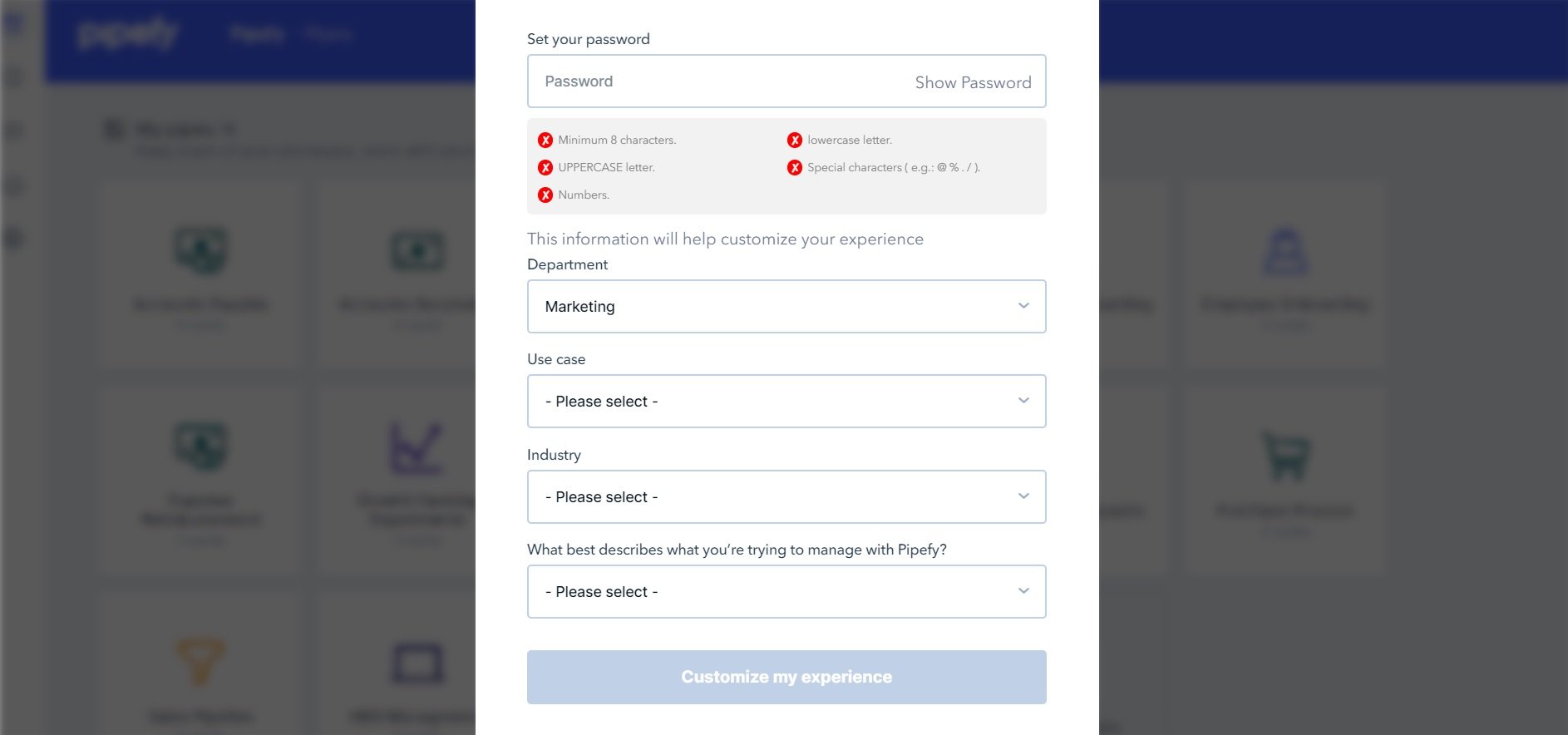Open the Industry dropdown
The width and height of the screenshot is (1568, 735).
(786, 497)
